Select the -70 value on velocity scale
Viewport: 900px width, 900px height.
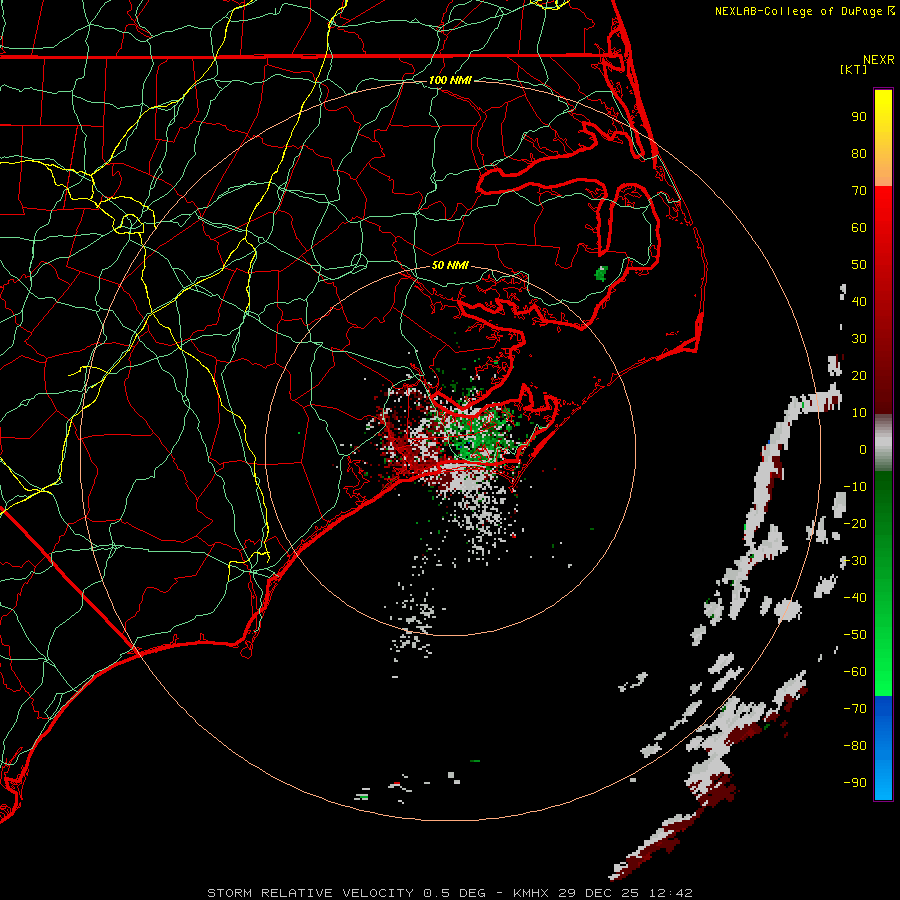coord(855,708)
